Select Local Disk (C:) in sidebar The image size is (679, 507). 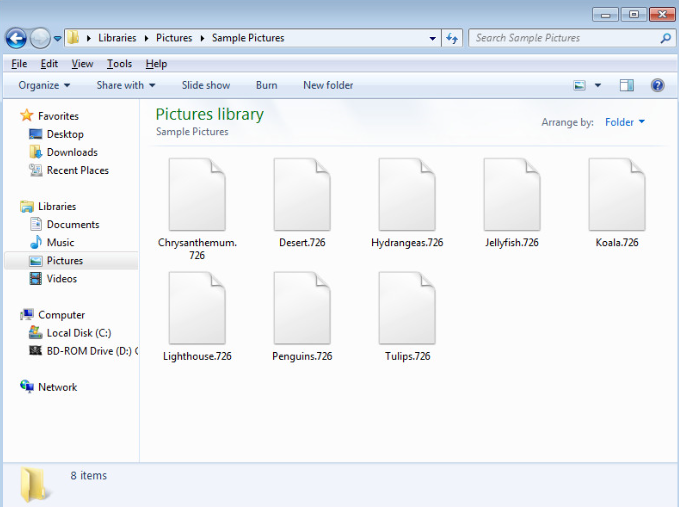pos(78,333)
